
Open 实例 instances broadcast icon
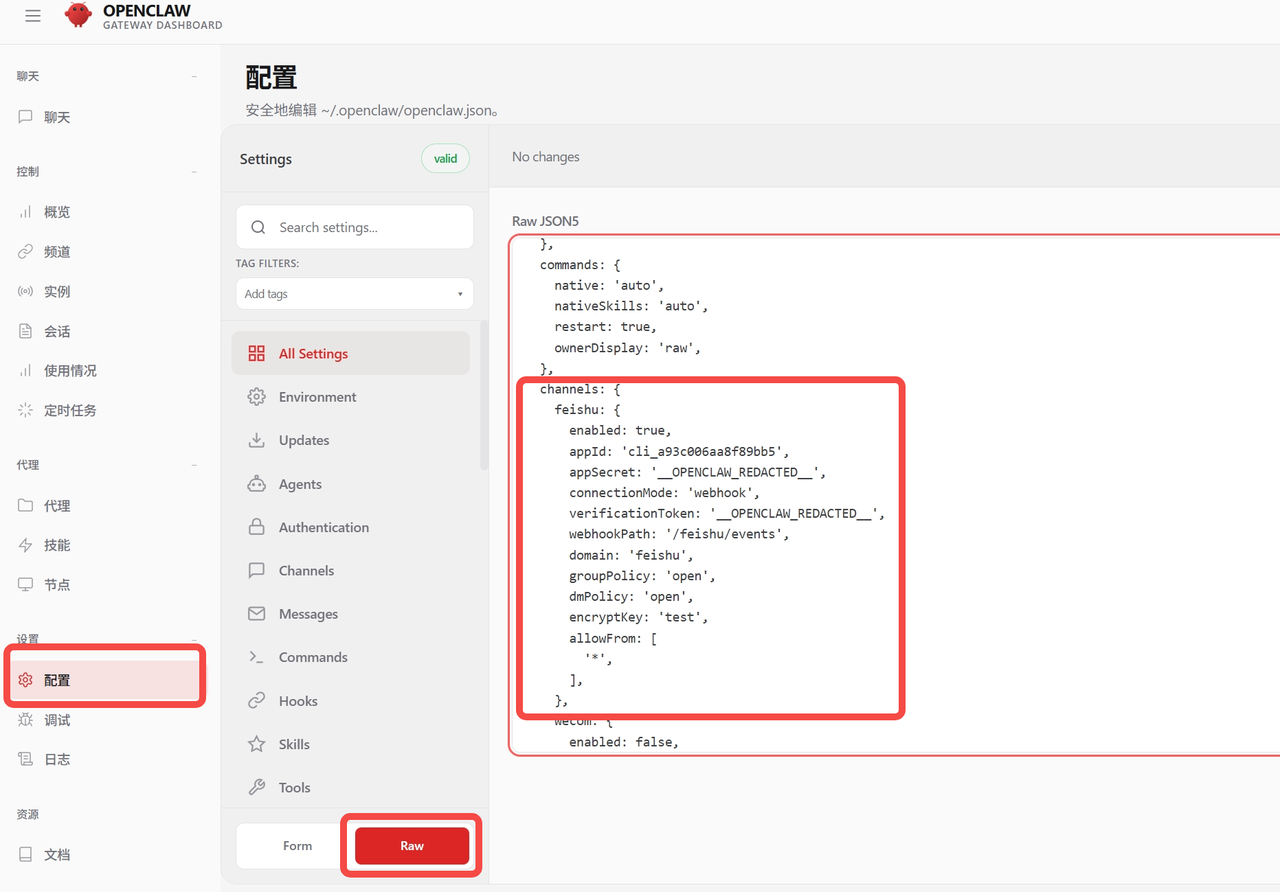[x=26, y=292]
